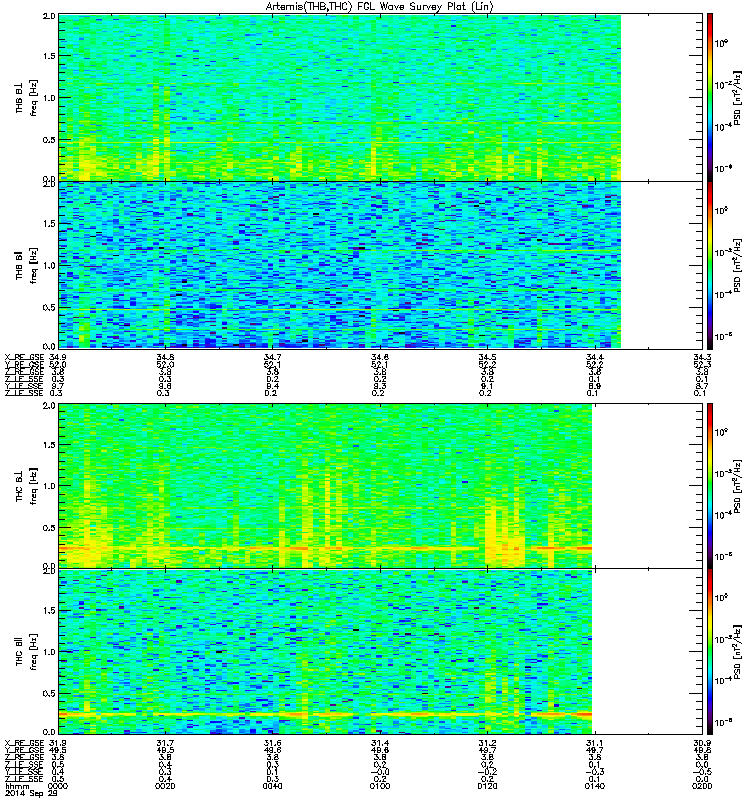Click the 'X_RE_GSE' row label under THC panels
The width and height of the screenshot is (750, 800).
[x=24, y=743]
